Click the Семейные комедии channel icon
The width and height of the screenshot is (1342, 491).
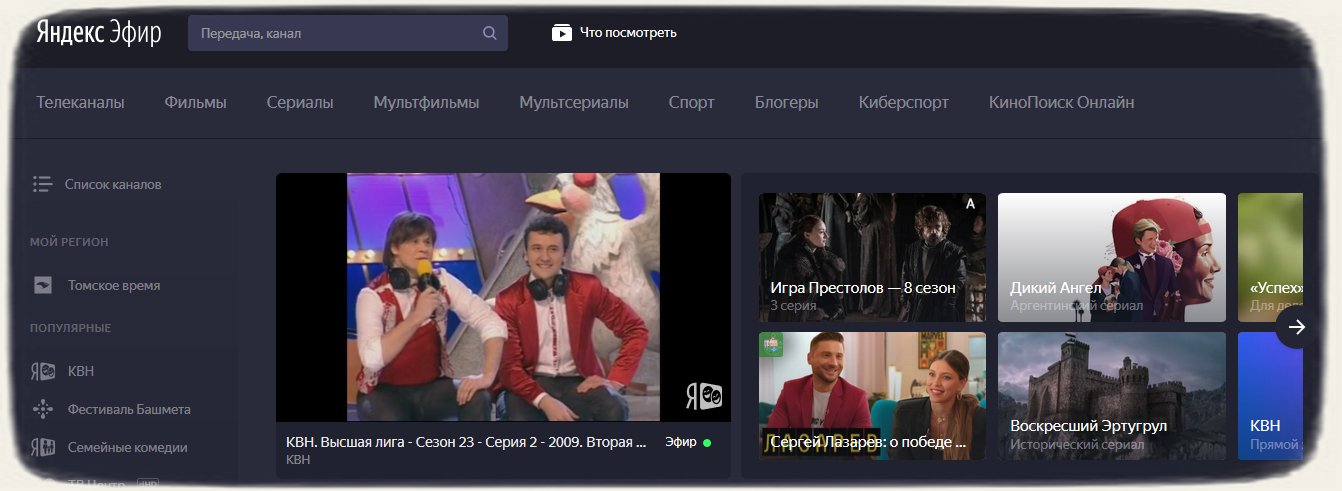coord(42,447)
